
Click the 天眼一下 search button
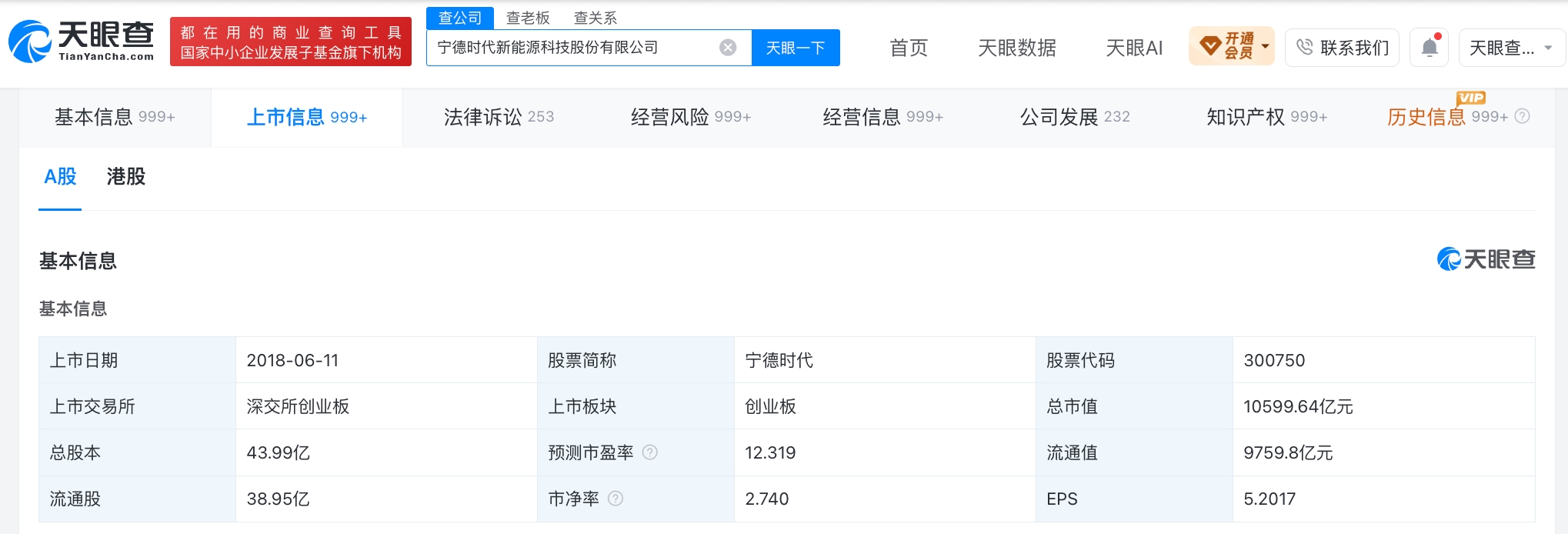[796, 48]
